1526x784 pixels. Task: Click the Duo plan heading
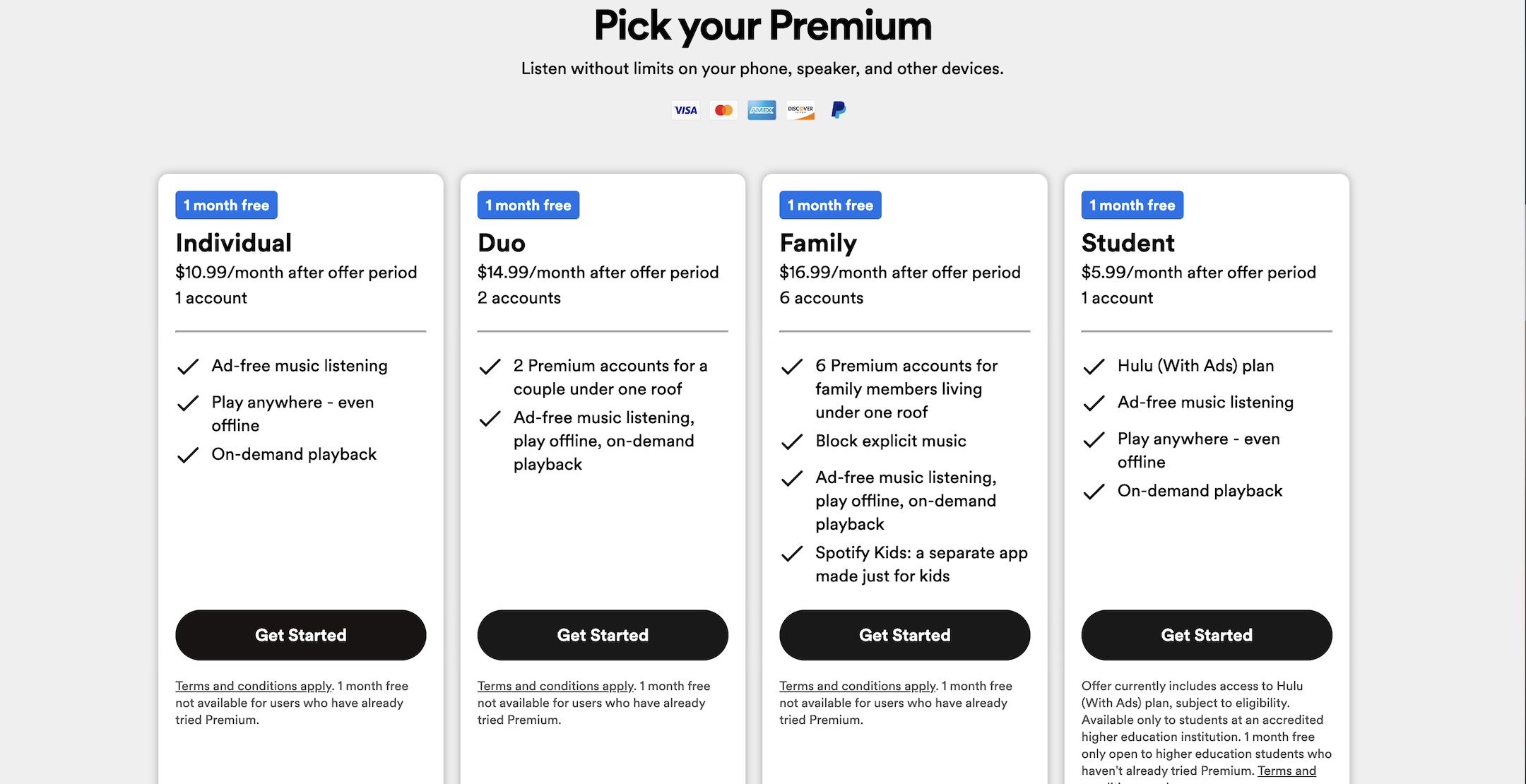[502, 243]
